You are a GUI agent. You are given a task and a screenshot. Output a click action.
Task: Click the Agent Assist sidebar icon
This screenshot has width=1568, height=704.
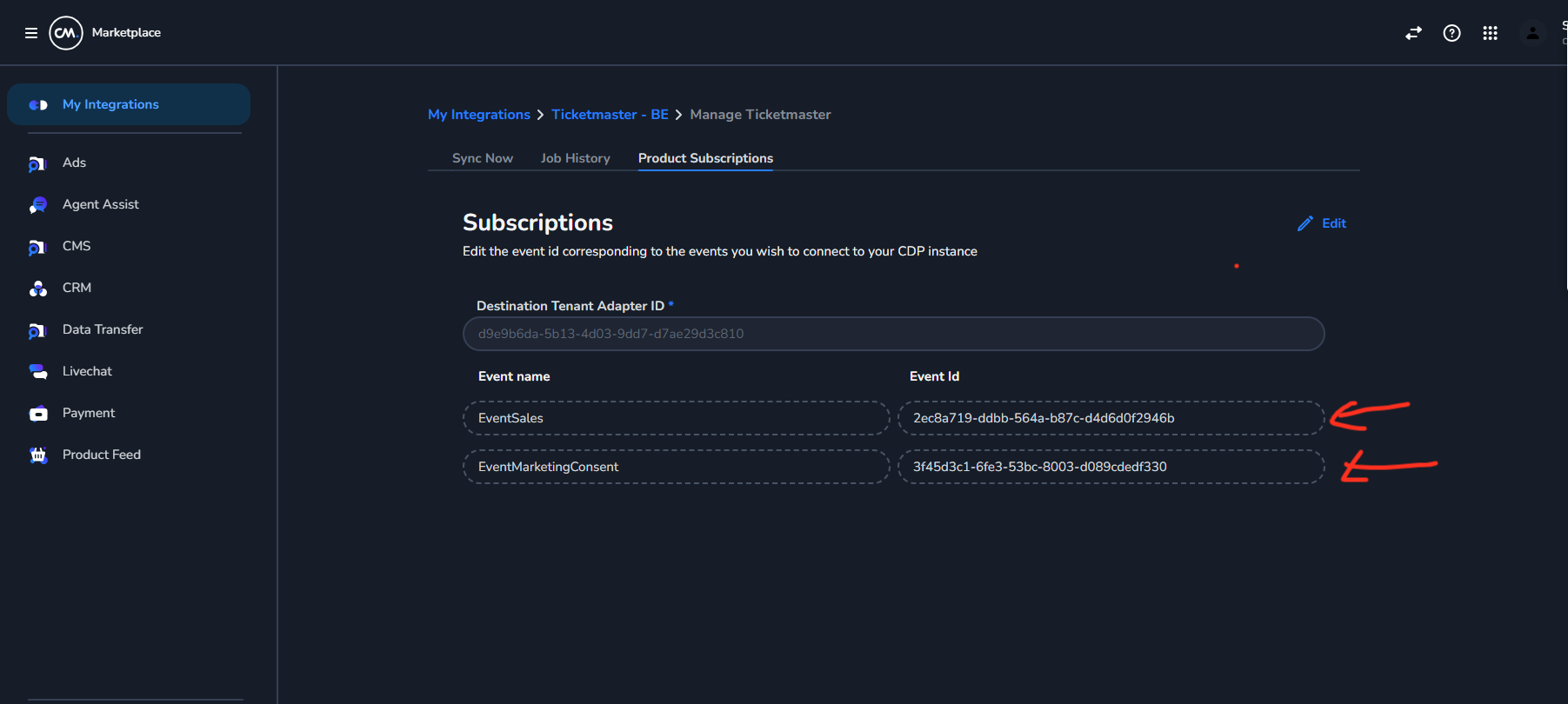click(x=37, y=205)
